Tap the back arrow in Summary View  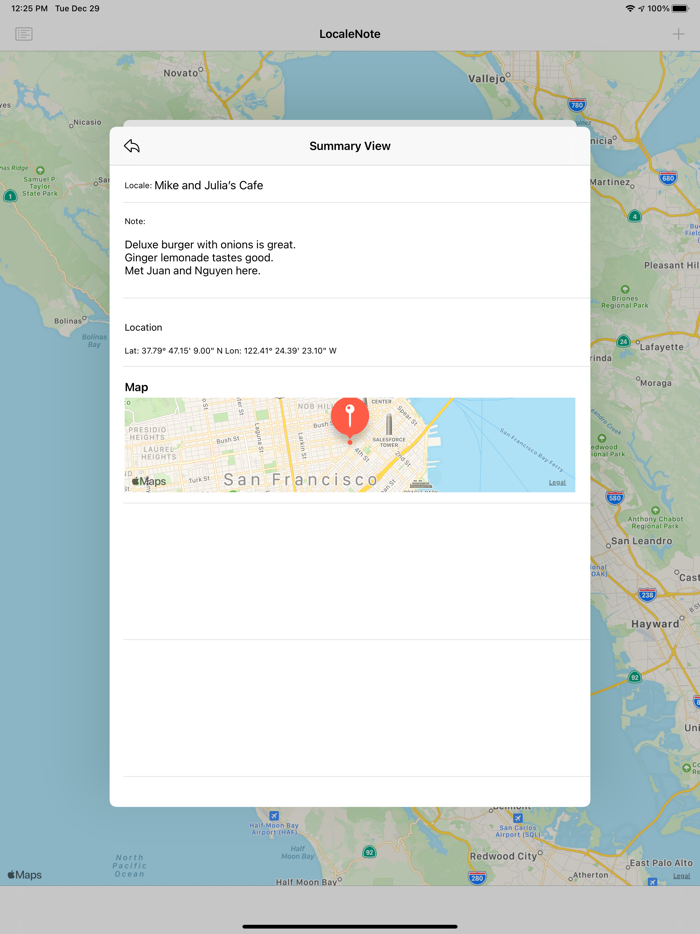[132, 146]
